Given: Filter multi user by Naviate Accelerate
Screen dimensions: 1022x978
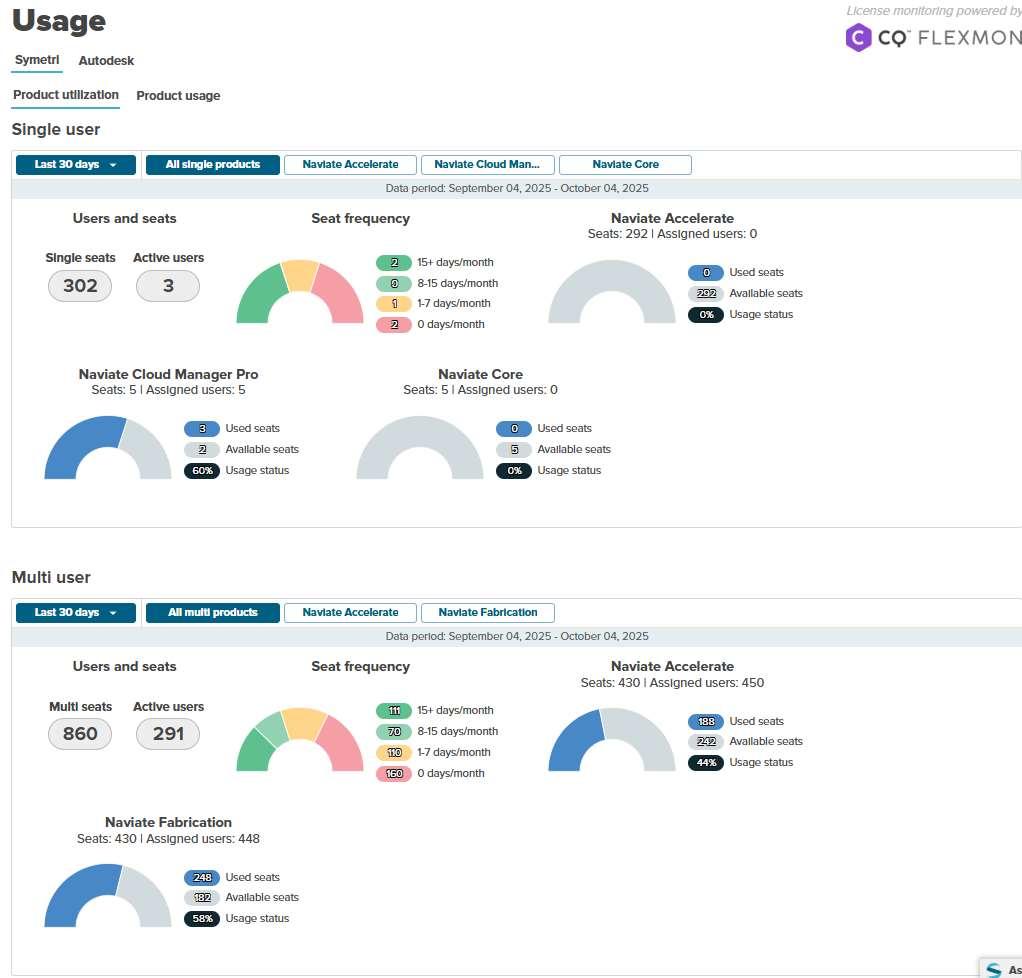Looking at the screenshot, I should tap(350, 612).
